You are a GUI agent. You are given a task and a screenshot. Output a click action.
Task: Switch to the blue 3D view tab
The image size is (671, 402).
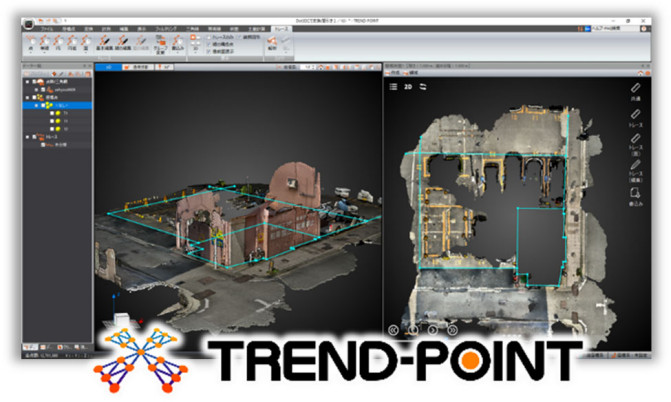tap(108, 67)
